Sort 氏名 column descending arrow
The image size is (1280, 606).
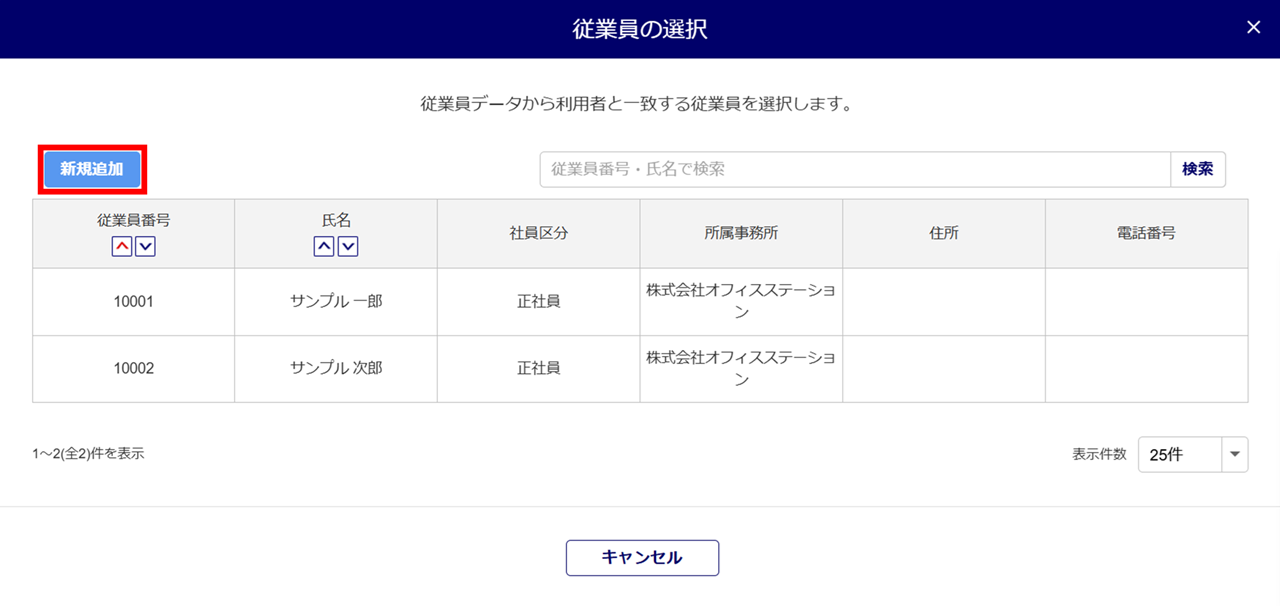(348, 246)
